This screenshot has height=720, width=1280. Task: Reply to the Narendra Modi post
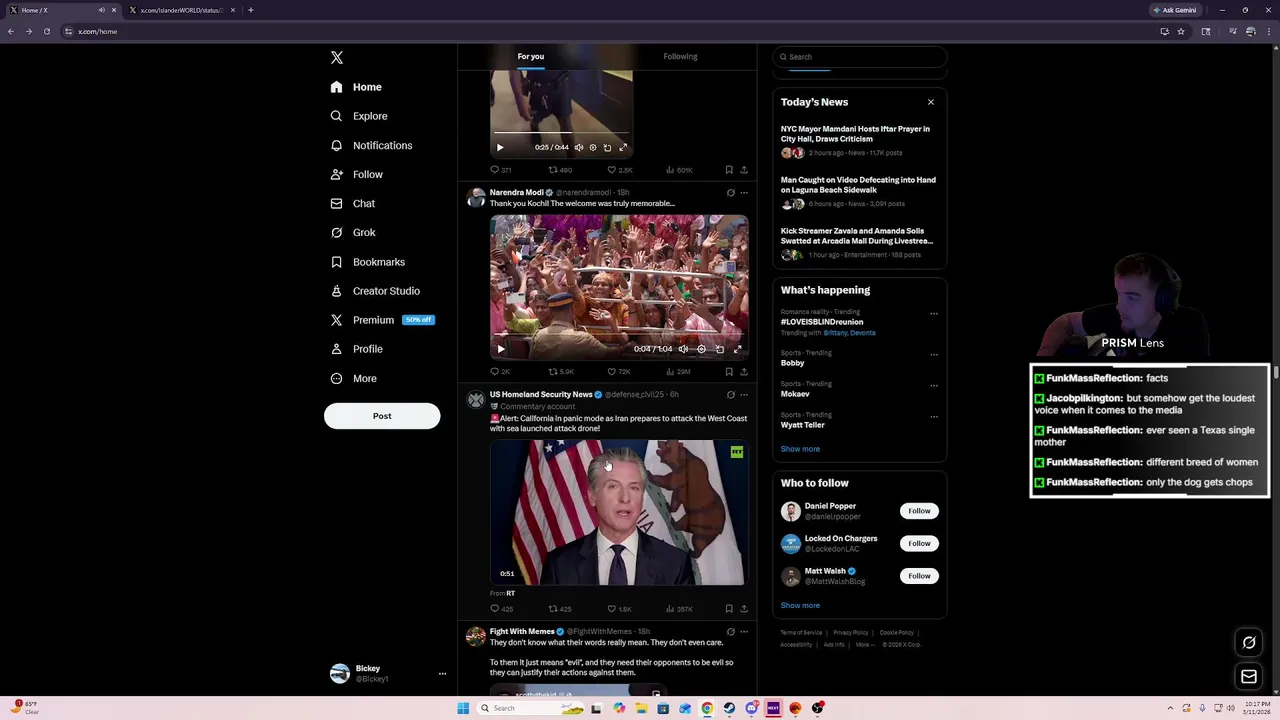pyautogui.click(x=500, y=371)
